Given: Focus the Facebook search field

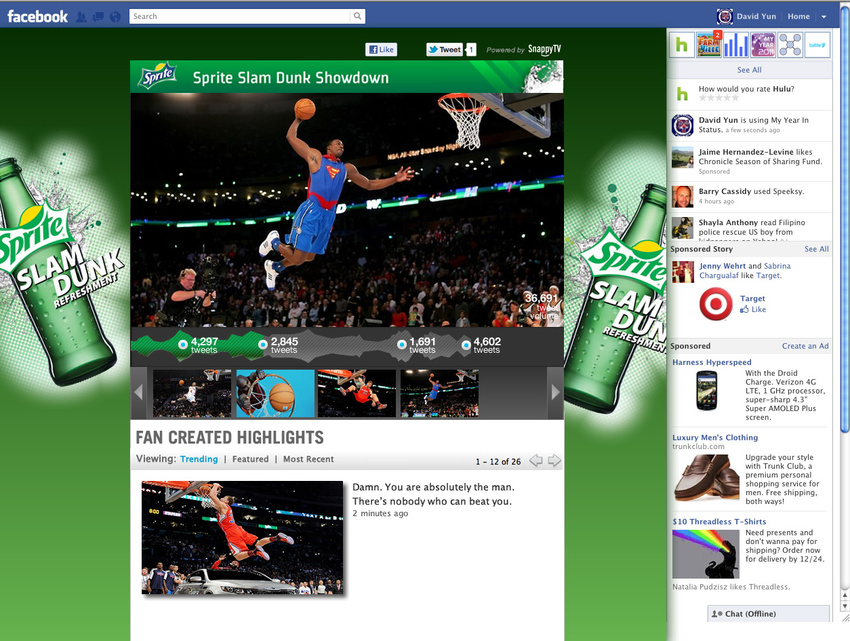Looking at the screenshot, I should click(x=240, y=16).
